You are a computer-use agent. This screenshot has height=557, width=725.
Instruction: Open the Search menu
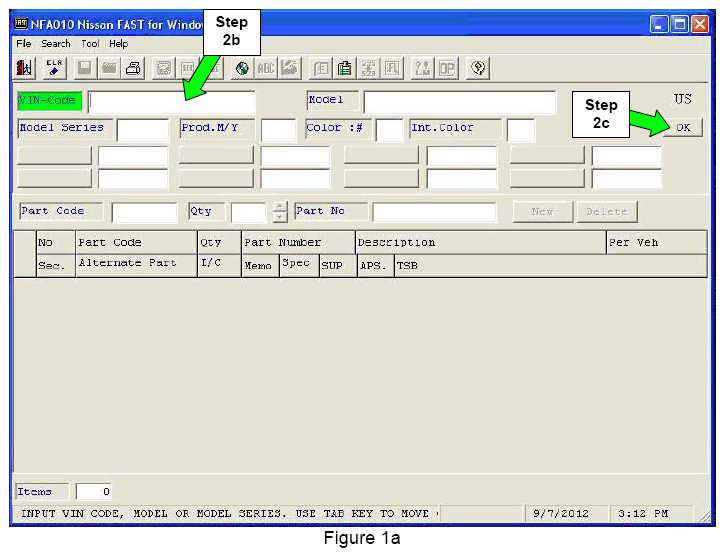click(x=56, y=44)
